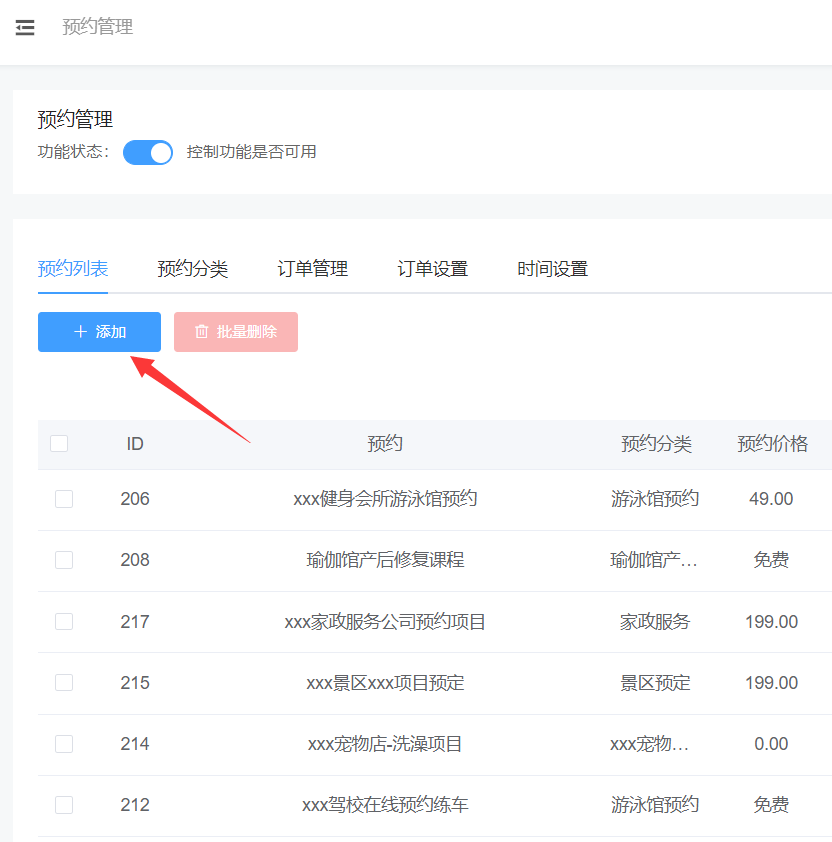Viewport: 832px width, 842px height.
Task: Select the checkbox for row 208
Action: click(x=64, y=560)
